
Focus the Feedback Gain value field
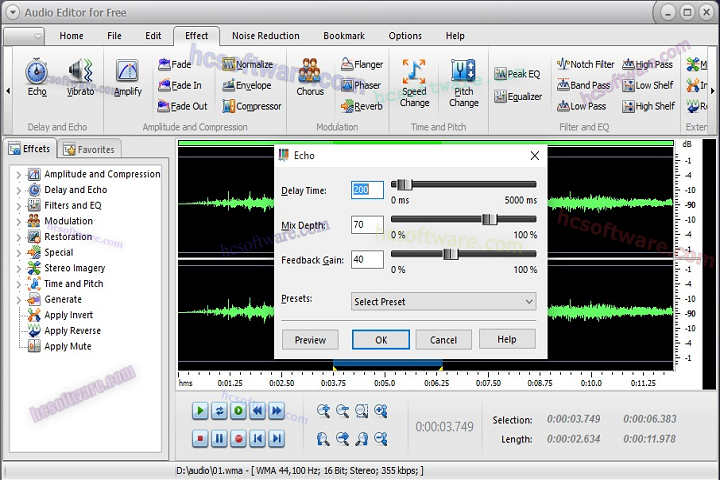tap(367, 260)
